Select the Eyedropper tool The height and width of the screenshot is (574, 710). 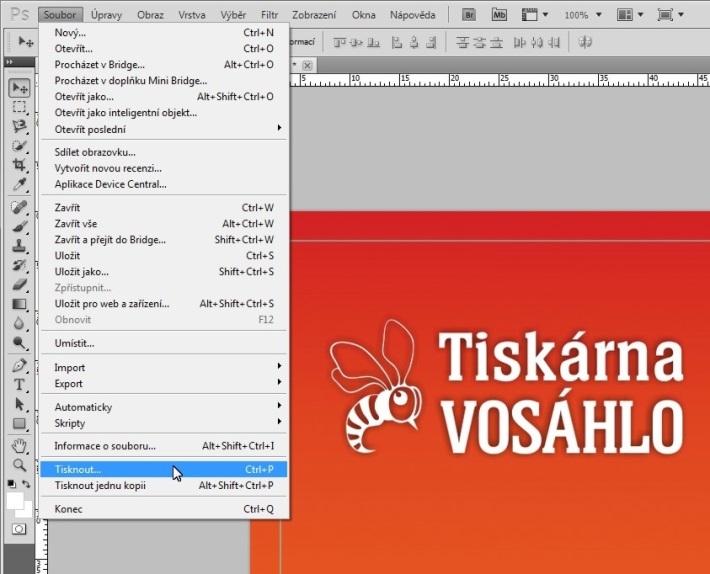tap(19, 185)
